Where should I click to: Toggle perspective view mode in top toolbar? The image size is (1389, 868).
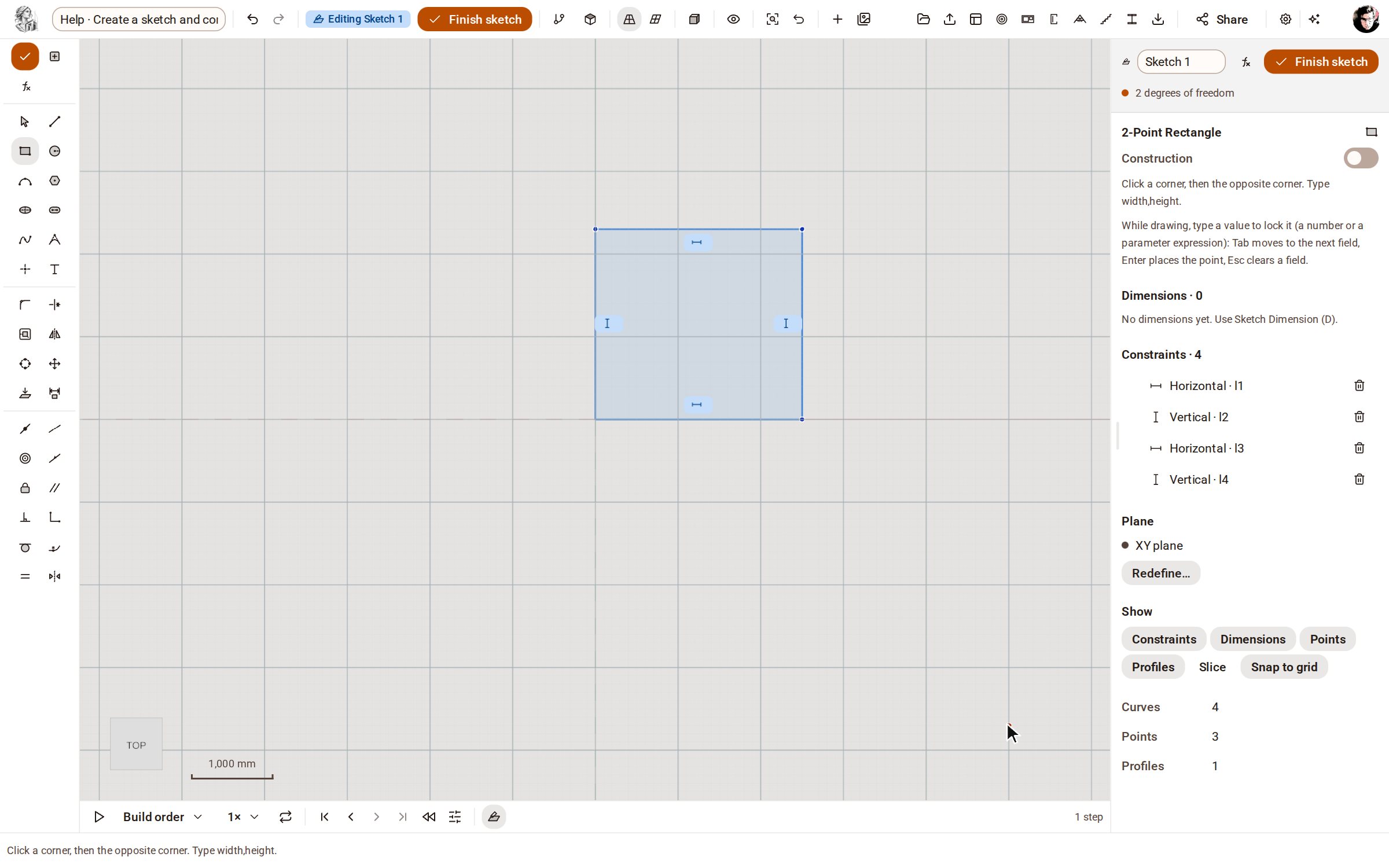coord(629,19)
